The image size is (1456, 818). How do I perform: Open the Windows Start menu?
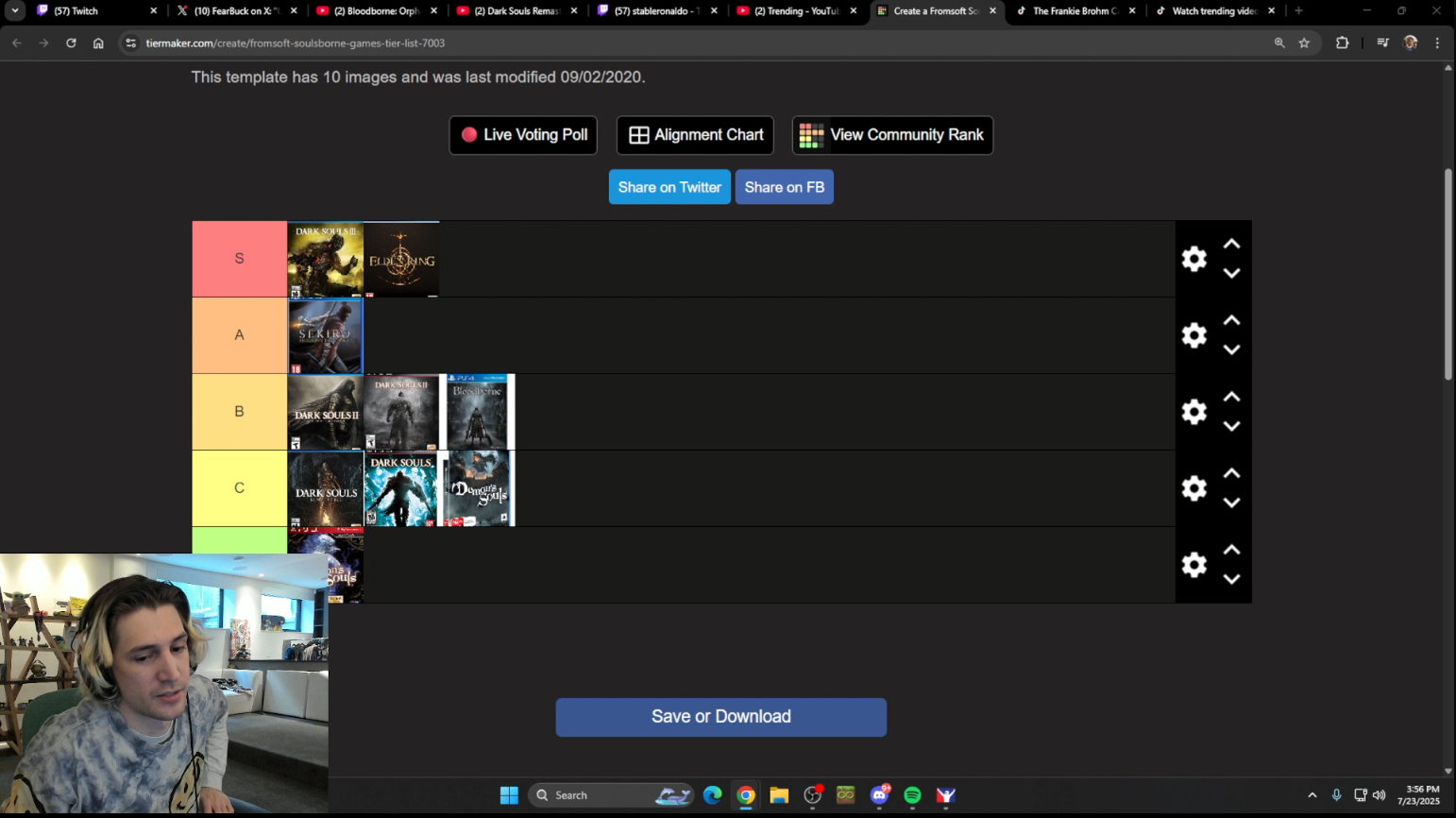[x=509, y=795]
